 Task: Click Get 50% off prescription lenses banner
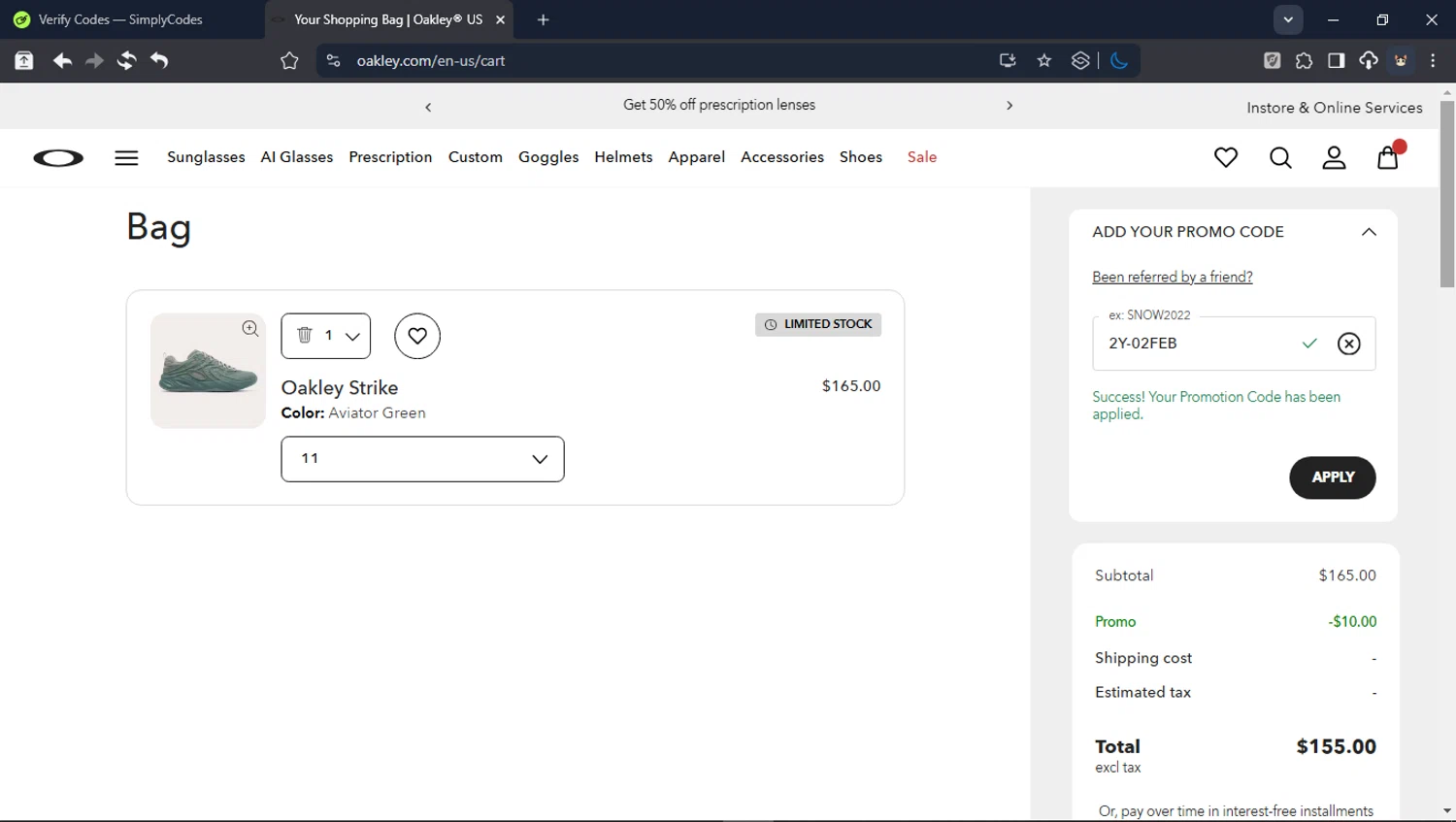pos(719,105)
